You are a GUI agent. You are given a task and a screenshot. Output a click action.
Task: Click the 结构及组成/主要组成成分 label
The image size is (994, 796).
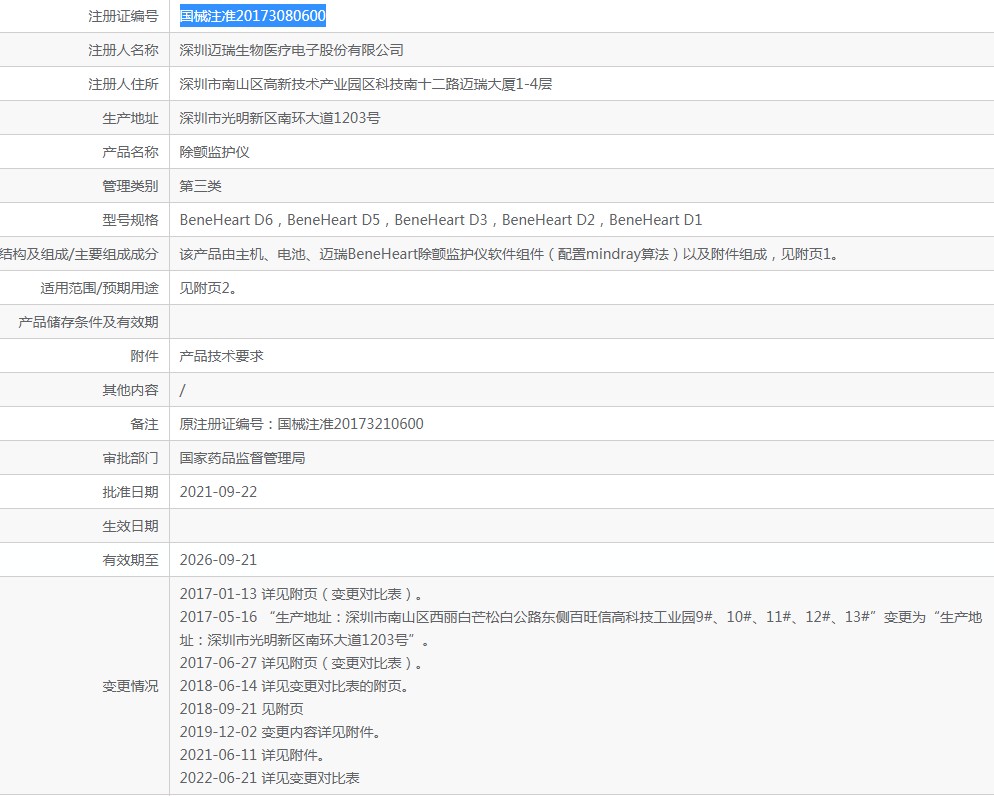pyautogui.click(x=79, y=254)
